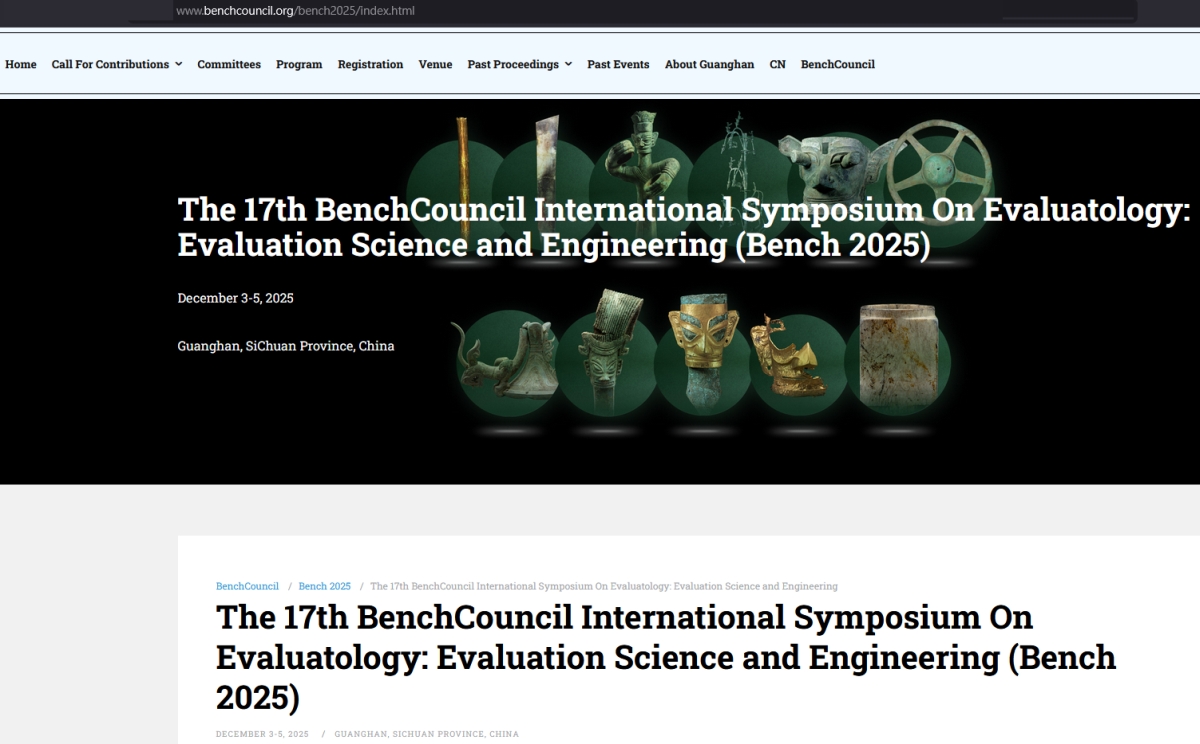
Task: Open the BenchCouncil nav link
Action: (x=837, y=64)
